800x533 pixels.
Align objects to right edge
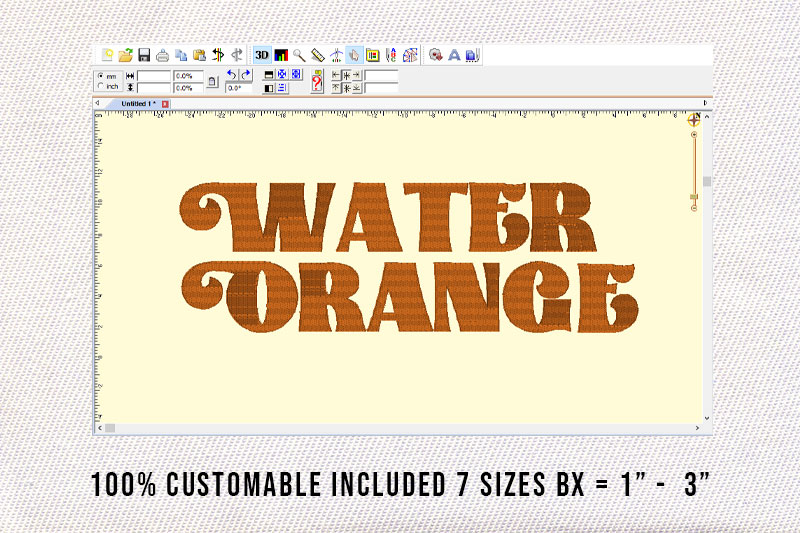(x=357, y=75)
